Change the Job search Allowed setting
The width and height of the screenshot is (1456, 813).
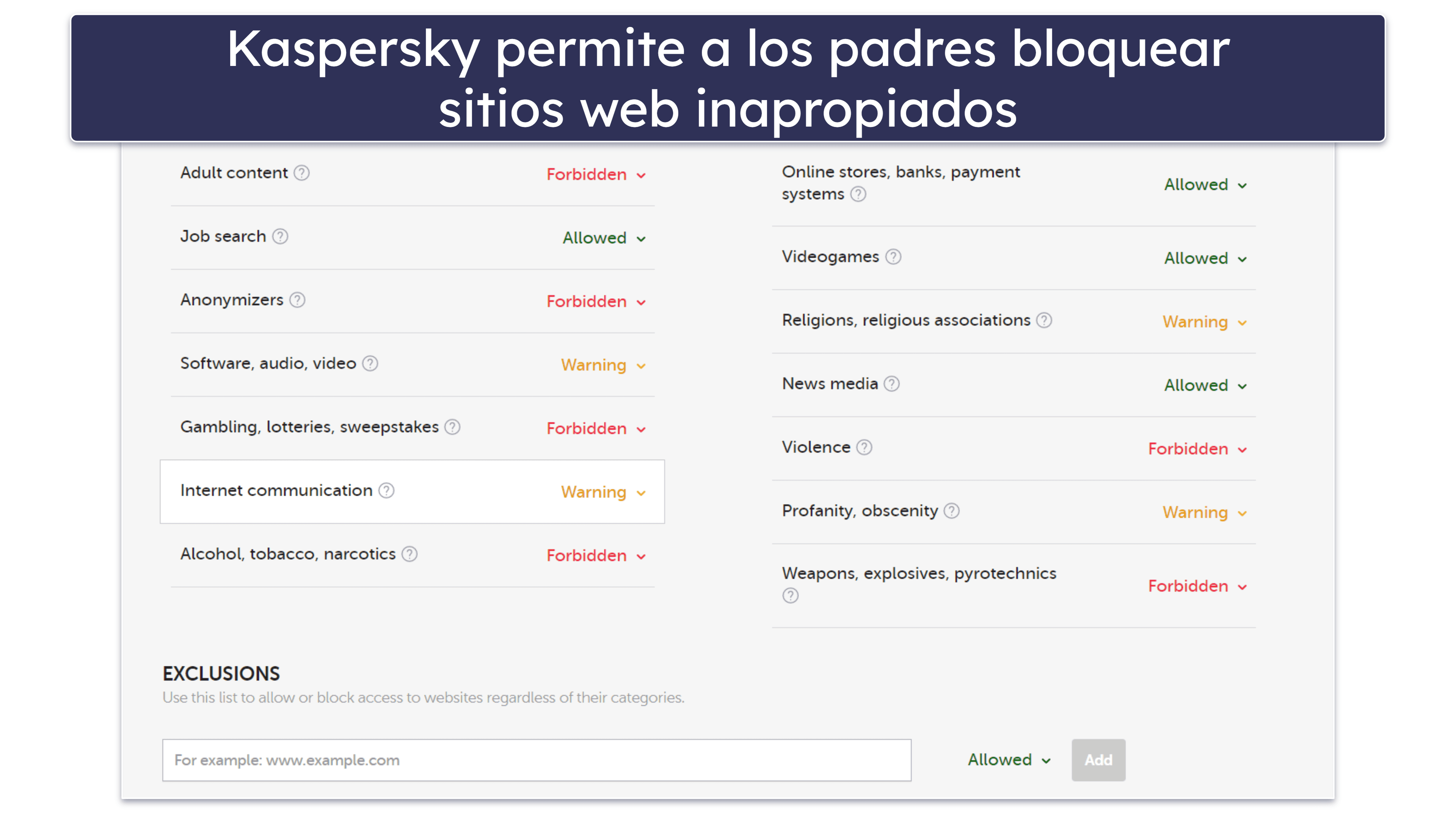(604, 238)
